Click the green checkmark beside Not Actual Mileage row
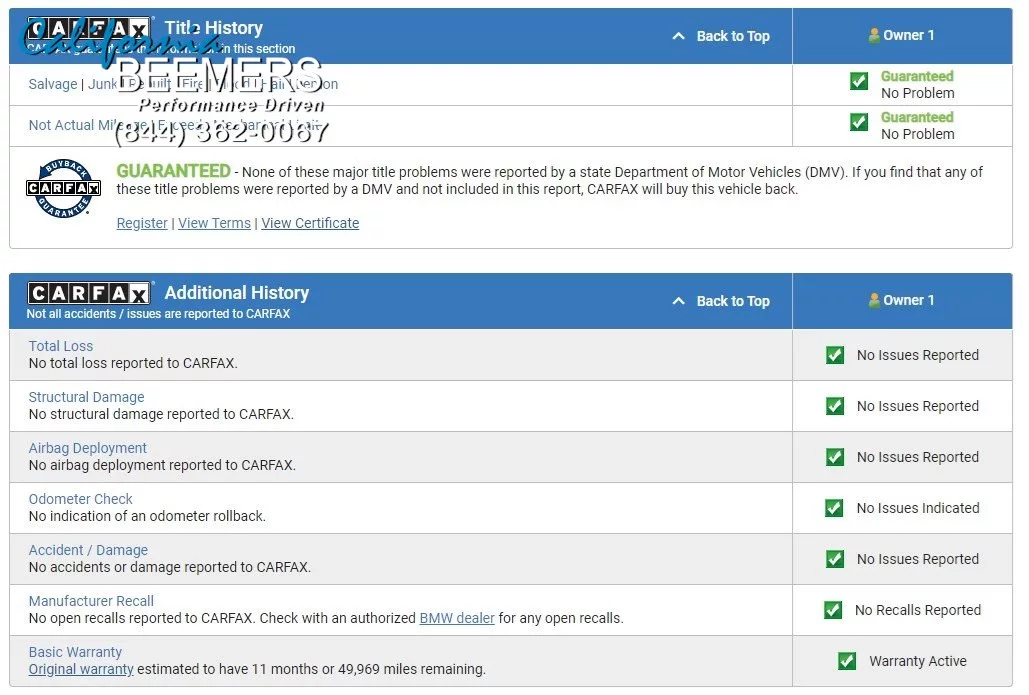This screenshot has width=1029, height=695. [x=858, y=121]
